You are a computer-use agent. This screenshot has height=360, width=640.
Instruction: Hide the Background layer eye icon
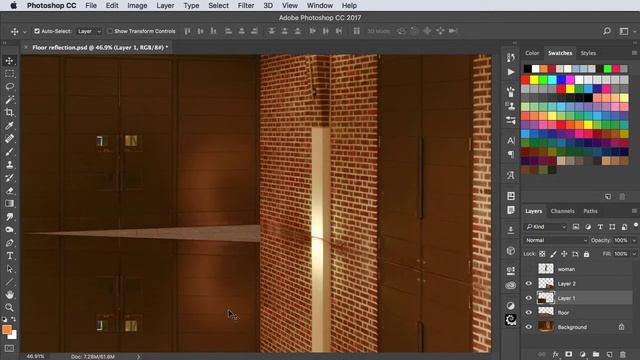point(529,327)
